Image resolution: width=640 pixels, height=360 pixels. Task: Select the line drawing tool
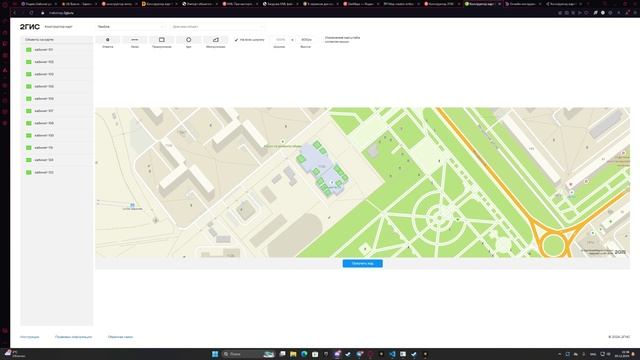tap(135, 40)
